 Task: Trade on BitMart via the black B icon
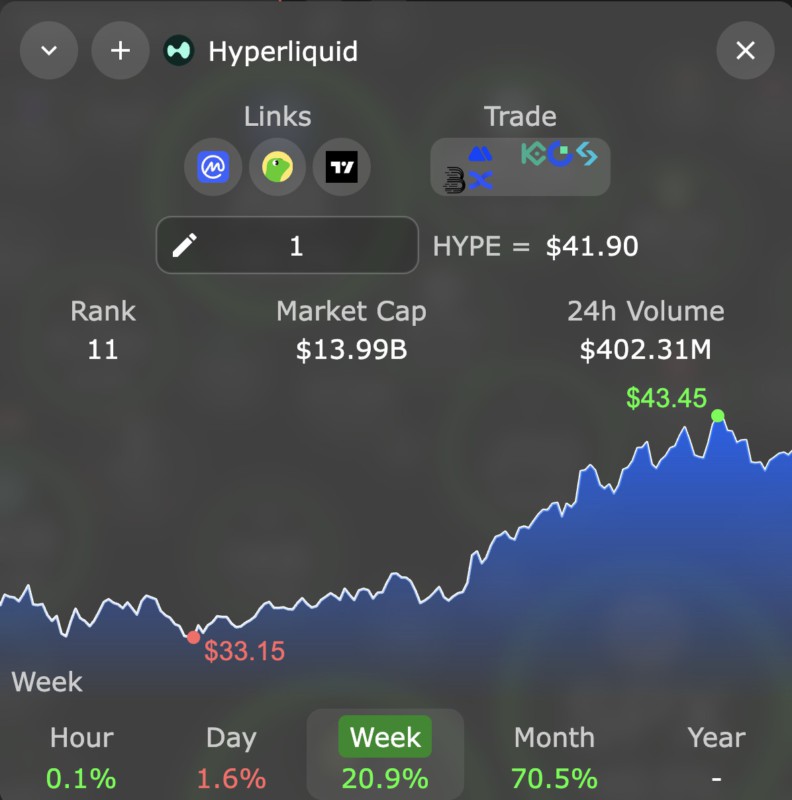(x=454, y=181)
